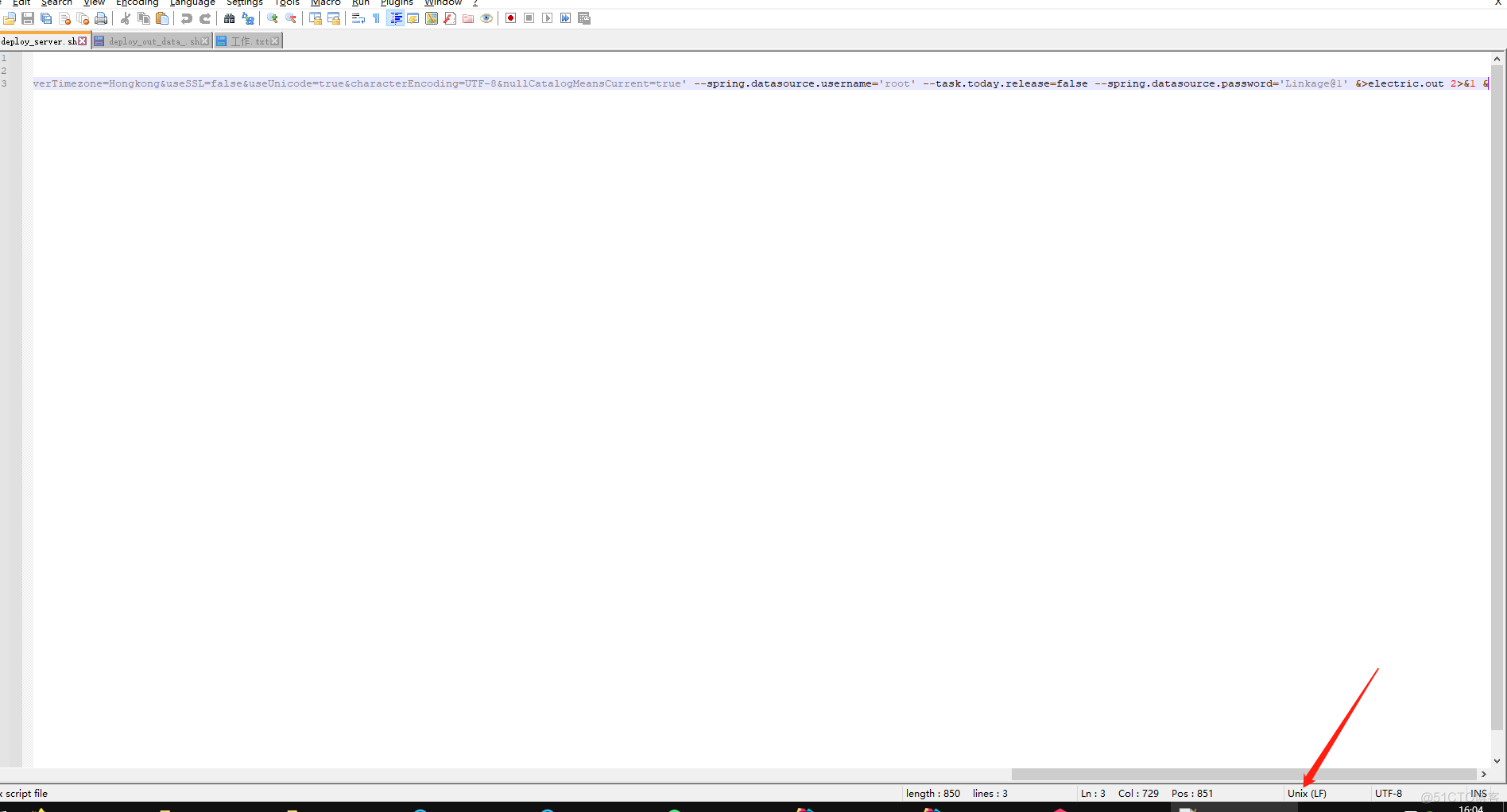
Task: Copy the selection via the Copy toolbar icon
Action: [x=144, y=18]
